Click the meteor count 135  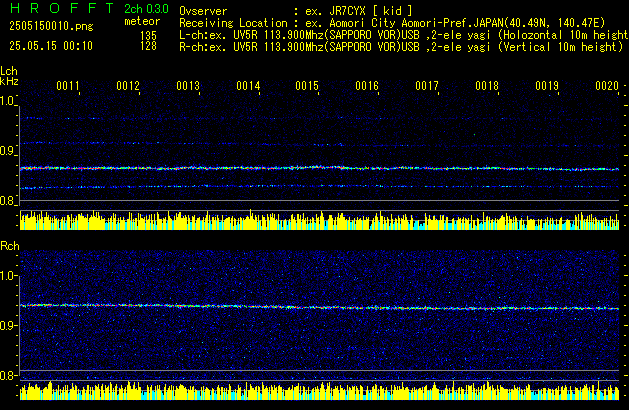(148, 36)
